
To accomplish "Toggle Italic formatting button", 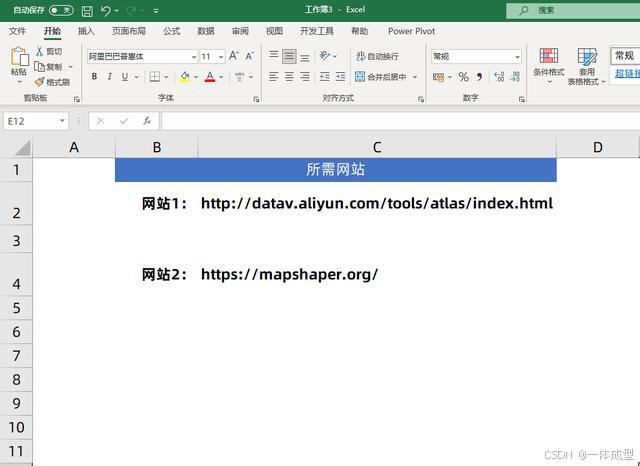I will (x=109, y=77).
